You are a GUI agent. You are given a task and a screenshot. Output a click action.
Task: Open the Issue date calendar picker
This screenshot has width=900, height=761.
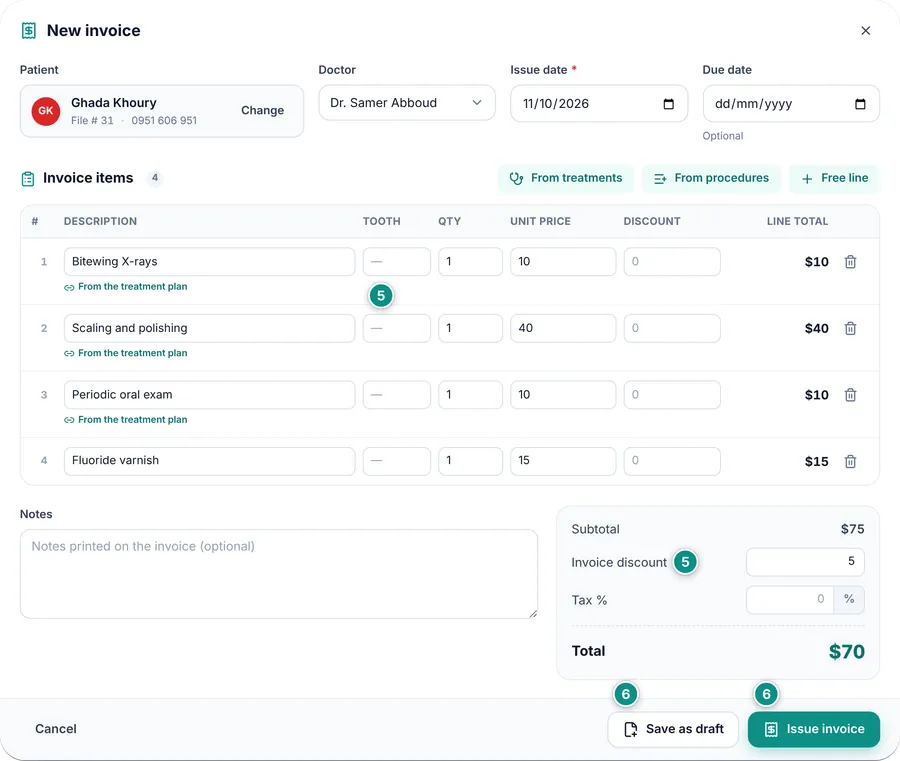pos(669,104)
